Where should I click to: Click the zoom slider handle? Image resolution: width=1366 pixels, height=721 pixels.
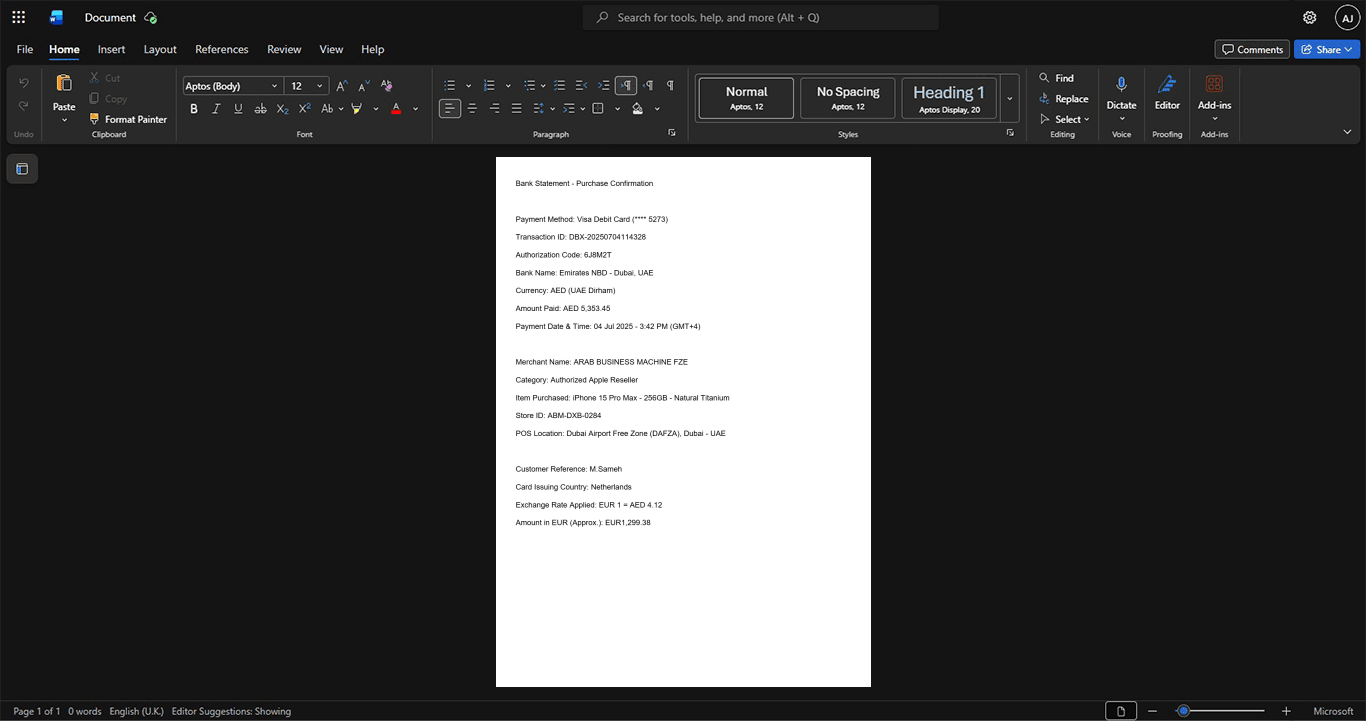click(1183, 711)
